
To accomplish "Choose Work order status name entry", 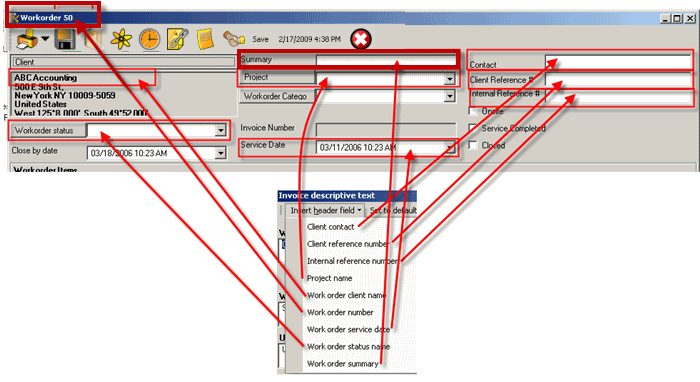I will point(348,346).
